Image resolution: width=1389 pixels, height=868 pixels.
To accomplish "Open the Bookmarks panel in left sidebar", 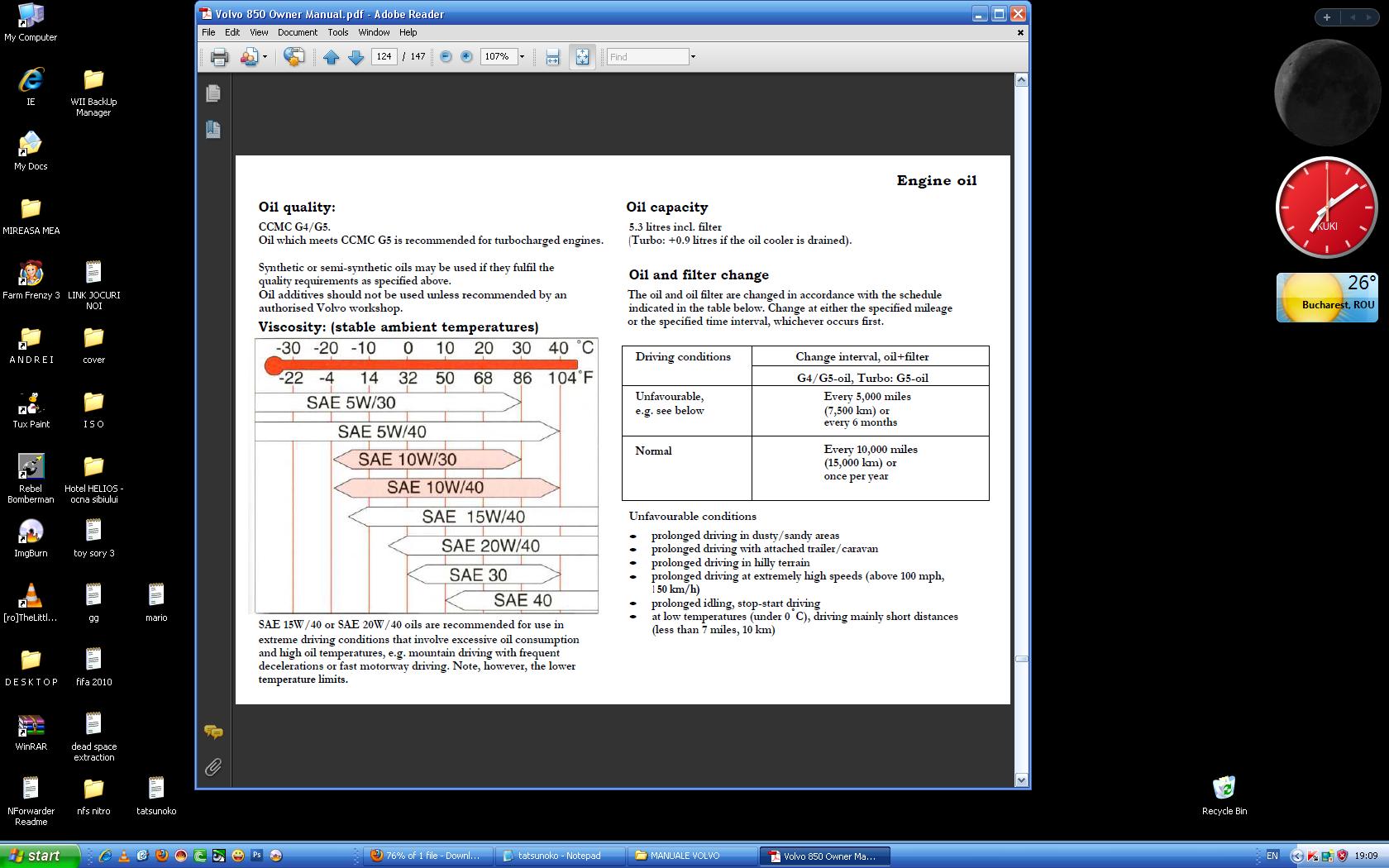I will coord(213,129).
